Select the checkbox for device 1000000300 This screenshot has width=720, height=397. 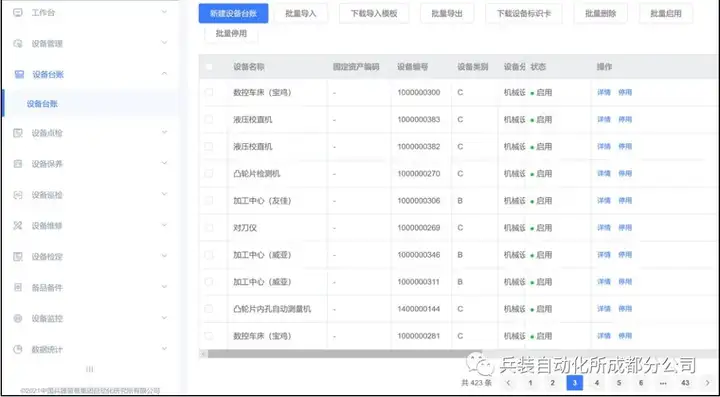[x=209, y=92]
